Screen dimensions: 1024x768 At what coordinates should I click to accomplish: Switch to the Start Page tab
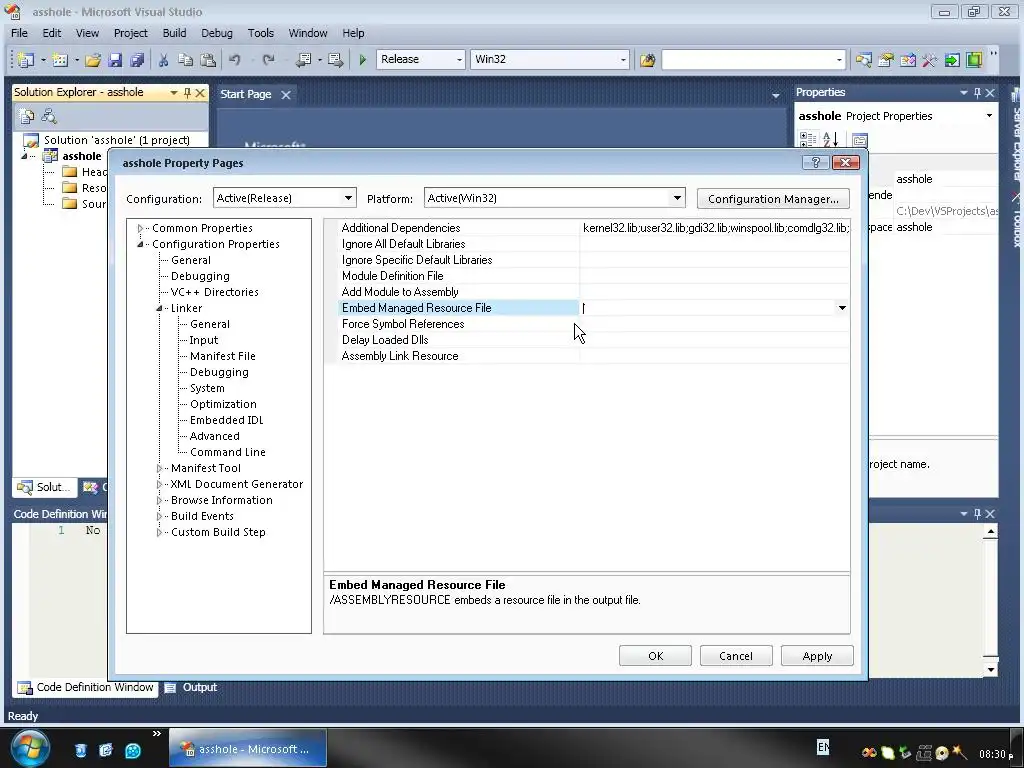pos(246,94)
